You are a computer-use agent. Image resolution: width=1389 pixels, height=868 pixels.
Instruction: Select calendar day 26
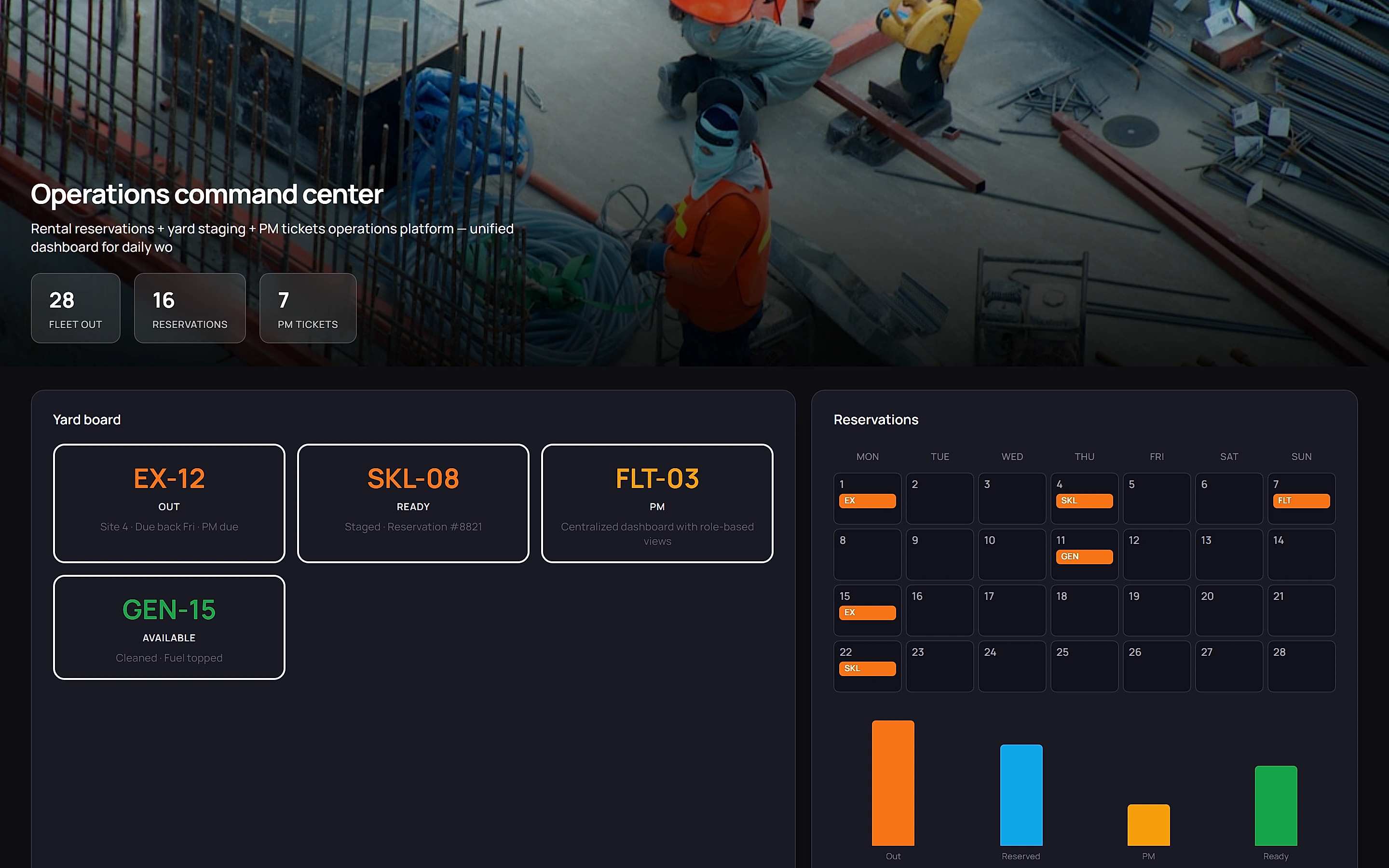click(1157, 666)
